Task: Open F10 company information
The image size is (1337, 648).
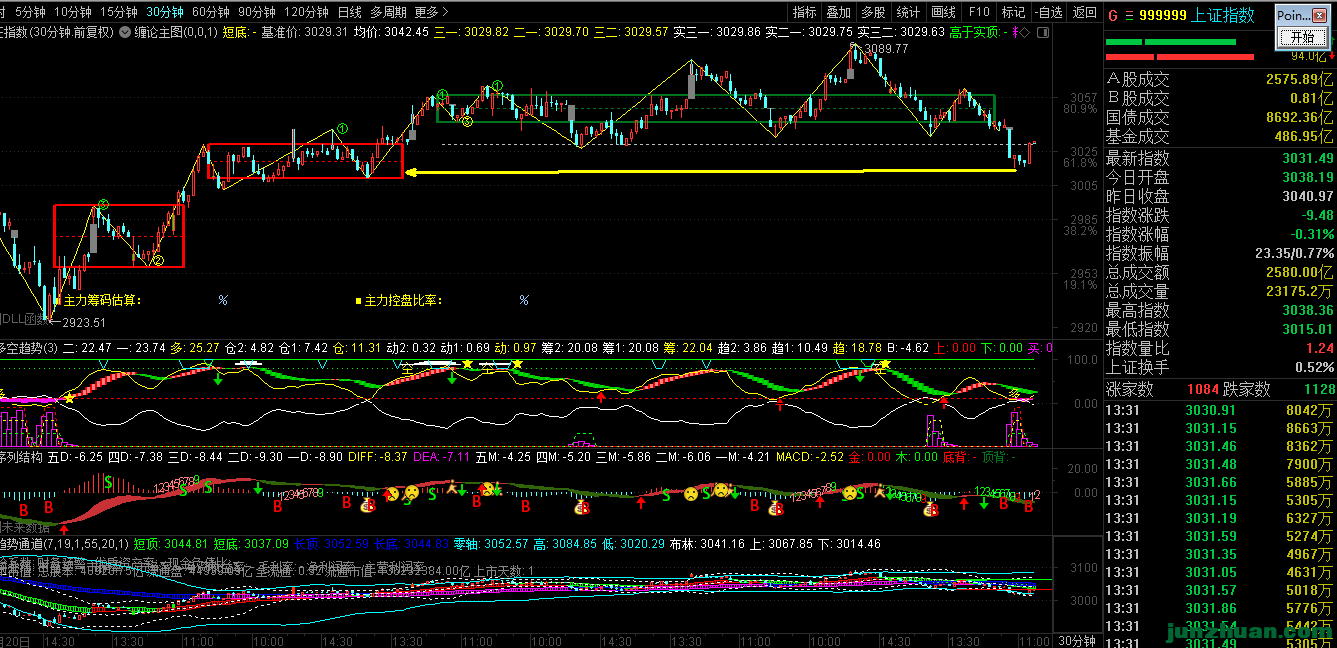Action: pos(979,12)
